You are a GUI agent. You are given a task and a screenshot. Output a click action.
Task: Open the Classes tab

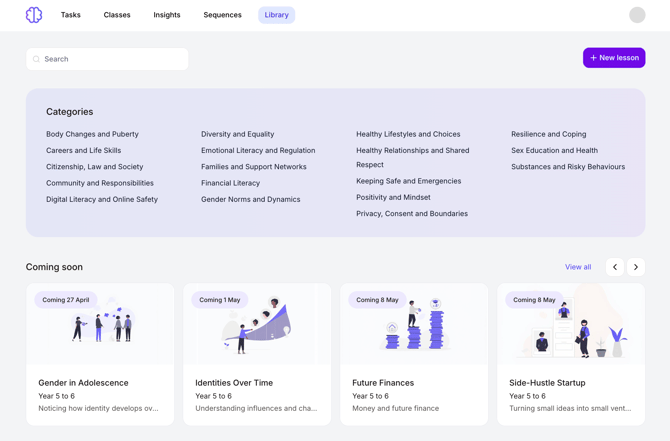117,15
